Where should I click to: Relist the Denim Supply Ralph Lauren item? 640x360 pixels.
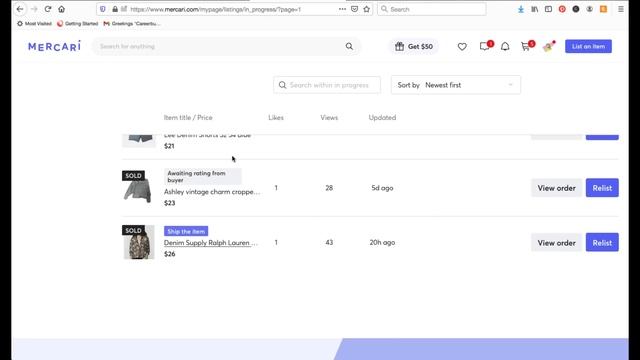(602, 242)
